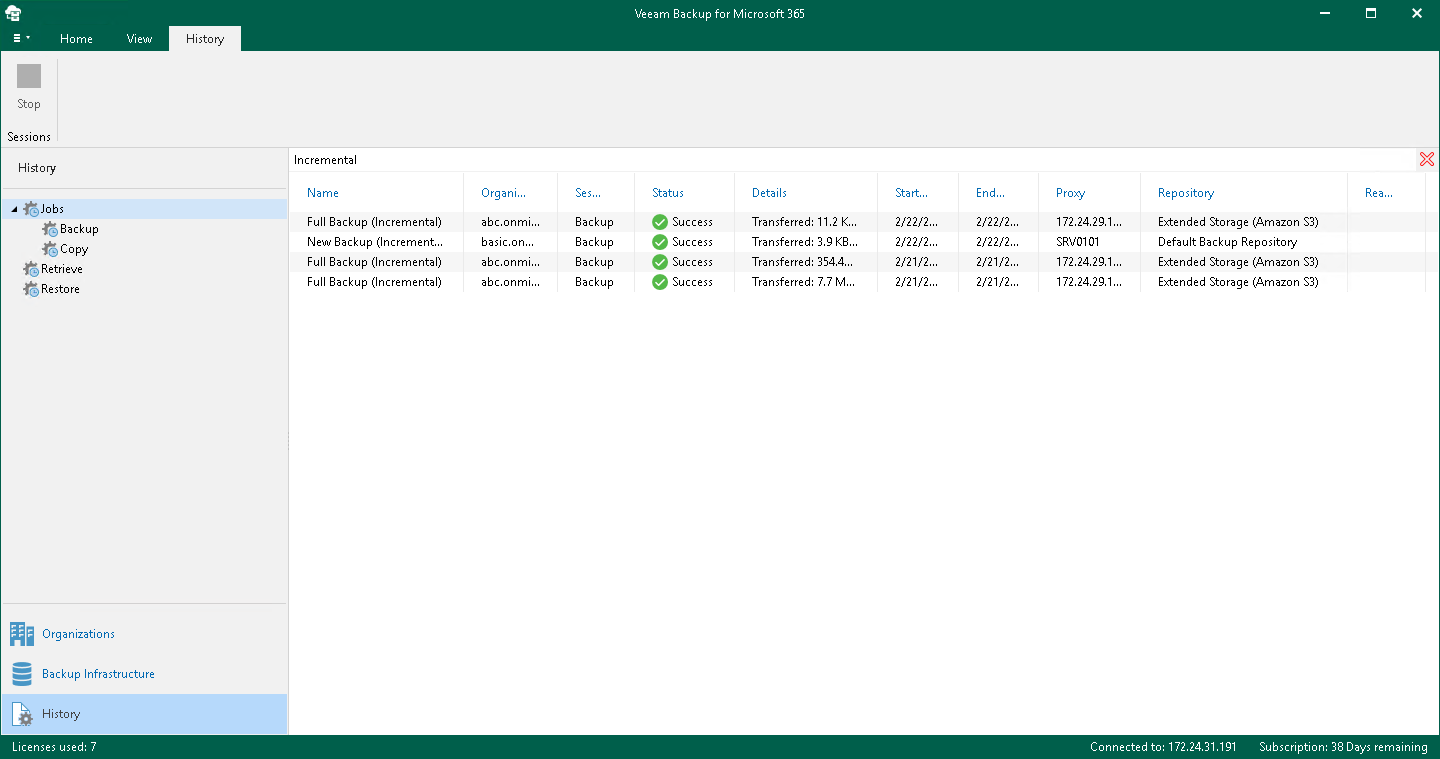
Task: Select the "New Backup (Increment..." name cell
Action: coord(374,242)
